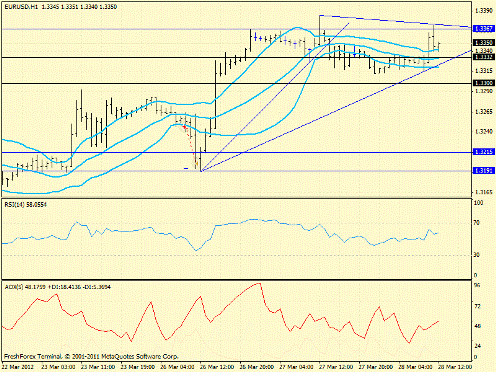496x372 pixels.
Task: Click the 1.3240 price axis value
Action: pos(484,131)
